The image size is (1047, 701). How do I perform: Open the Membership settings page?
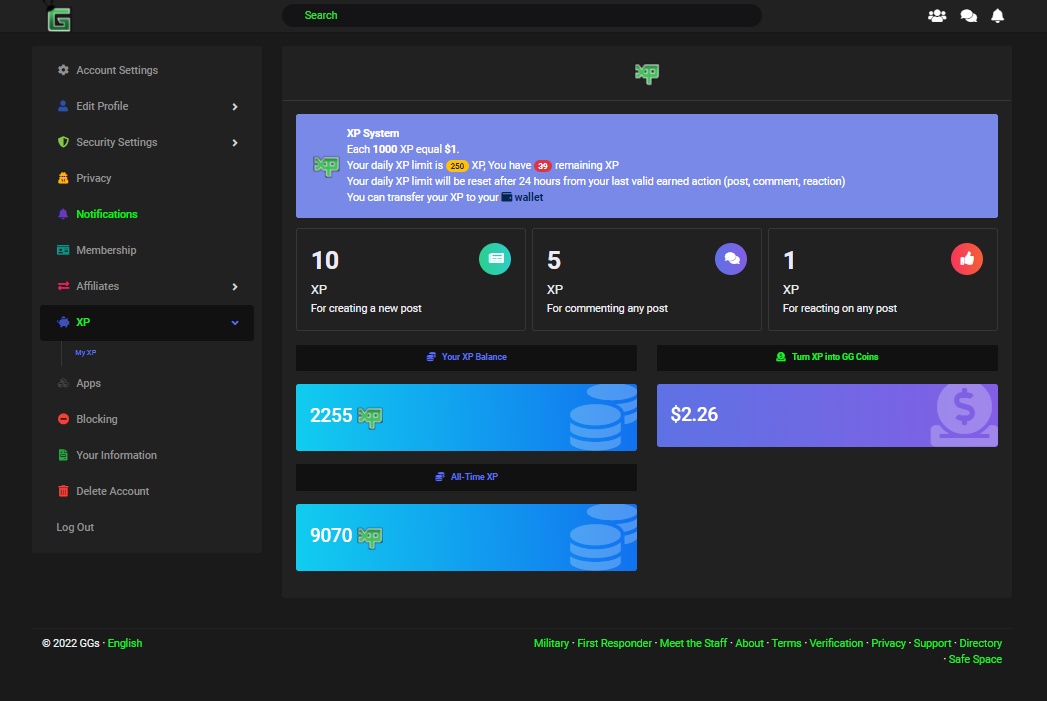(104, 250)
